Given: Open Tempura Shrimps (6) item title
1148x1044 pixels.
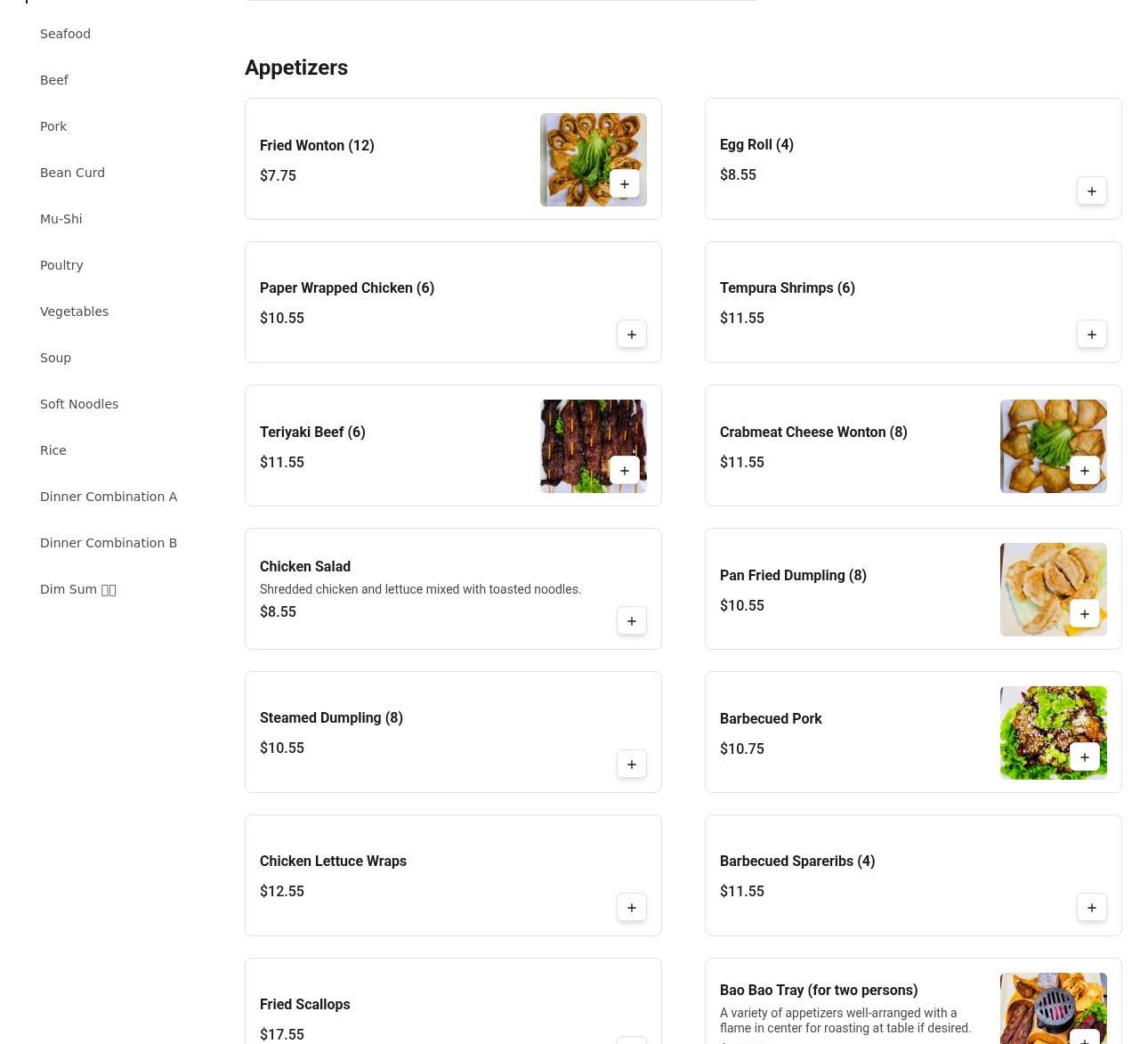Looking at the screenshot, I should [788, 288].
